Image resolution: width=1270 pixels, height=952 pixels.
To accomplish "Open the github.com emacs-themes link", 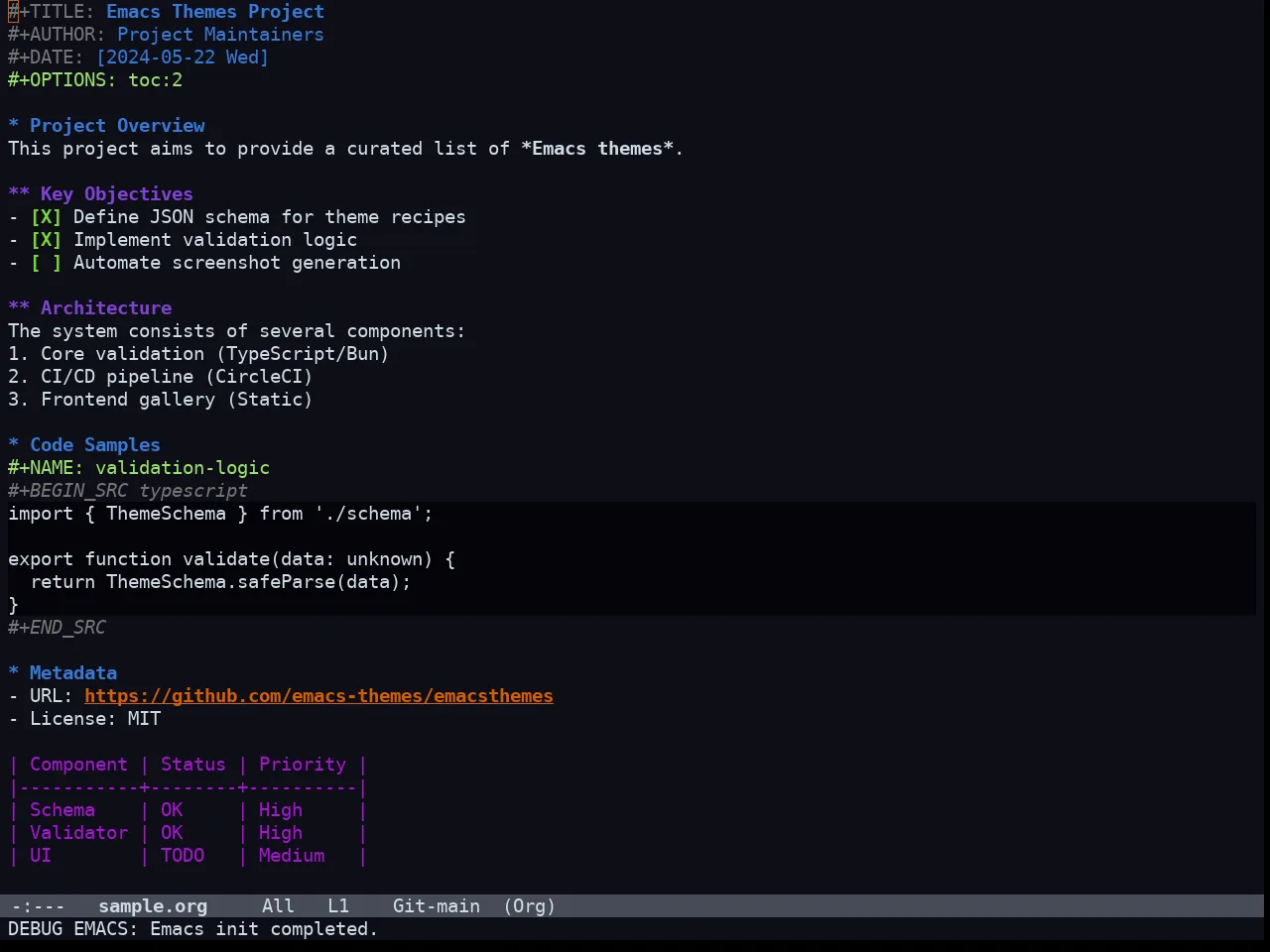I will click(x=318, y=696).
